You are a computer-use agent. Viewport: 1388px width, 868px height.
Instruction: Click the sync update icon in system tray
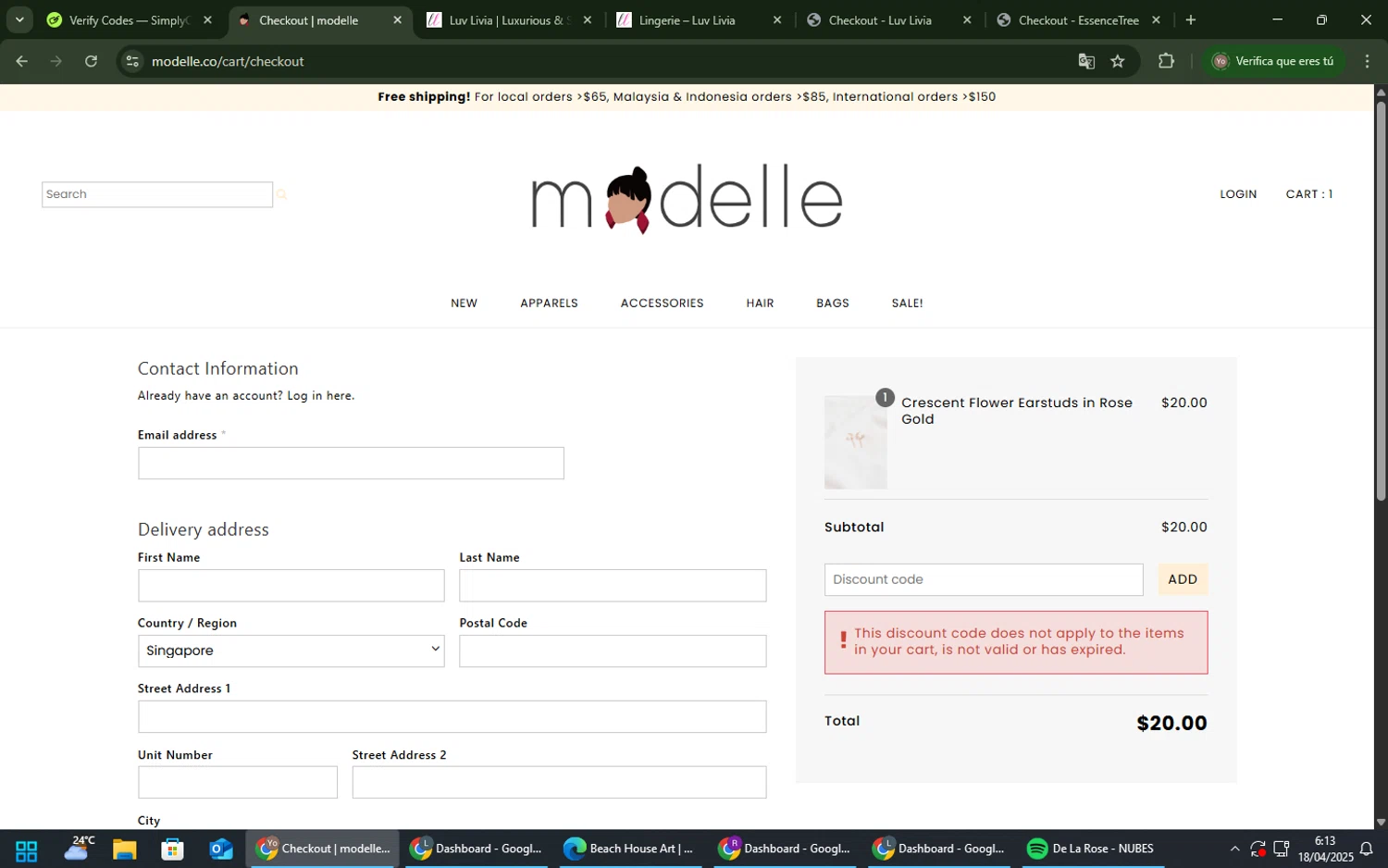pos(1258,849)
